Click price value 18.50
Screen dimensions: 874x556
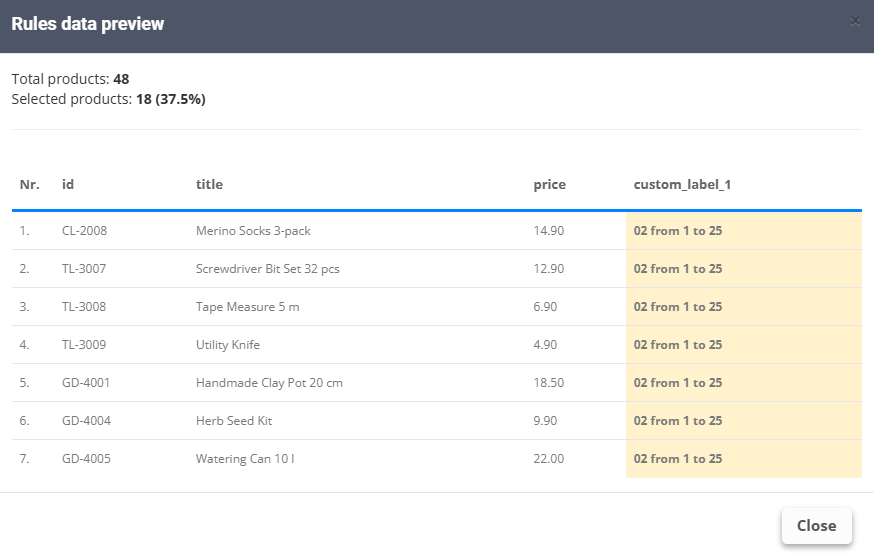pos(548,383)
